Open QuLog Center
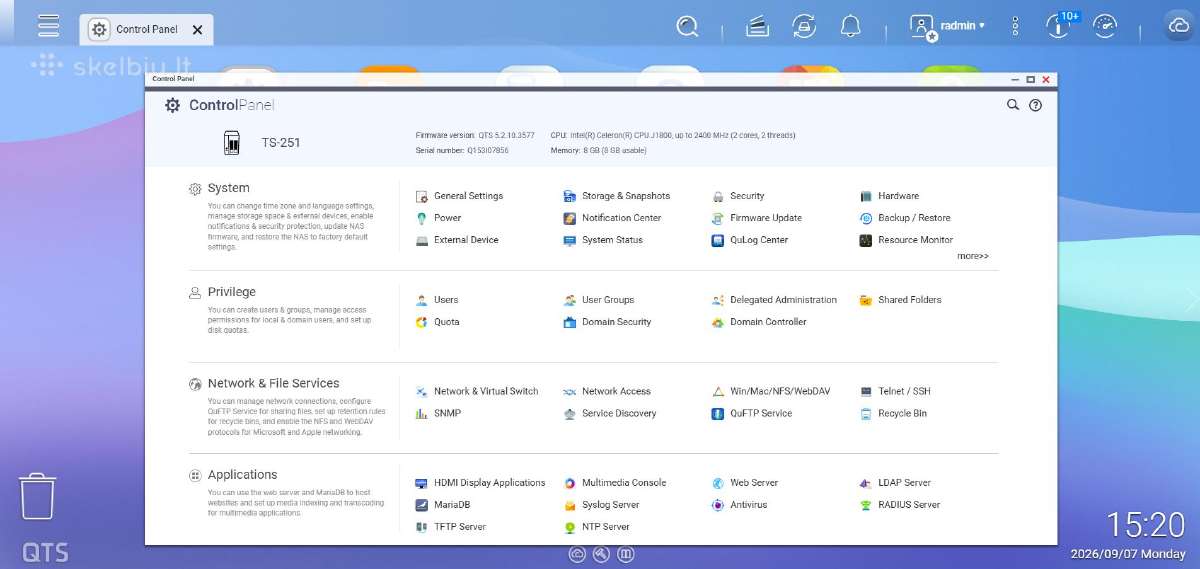This screenshot has height=569, width=1200. point(750,240)
